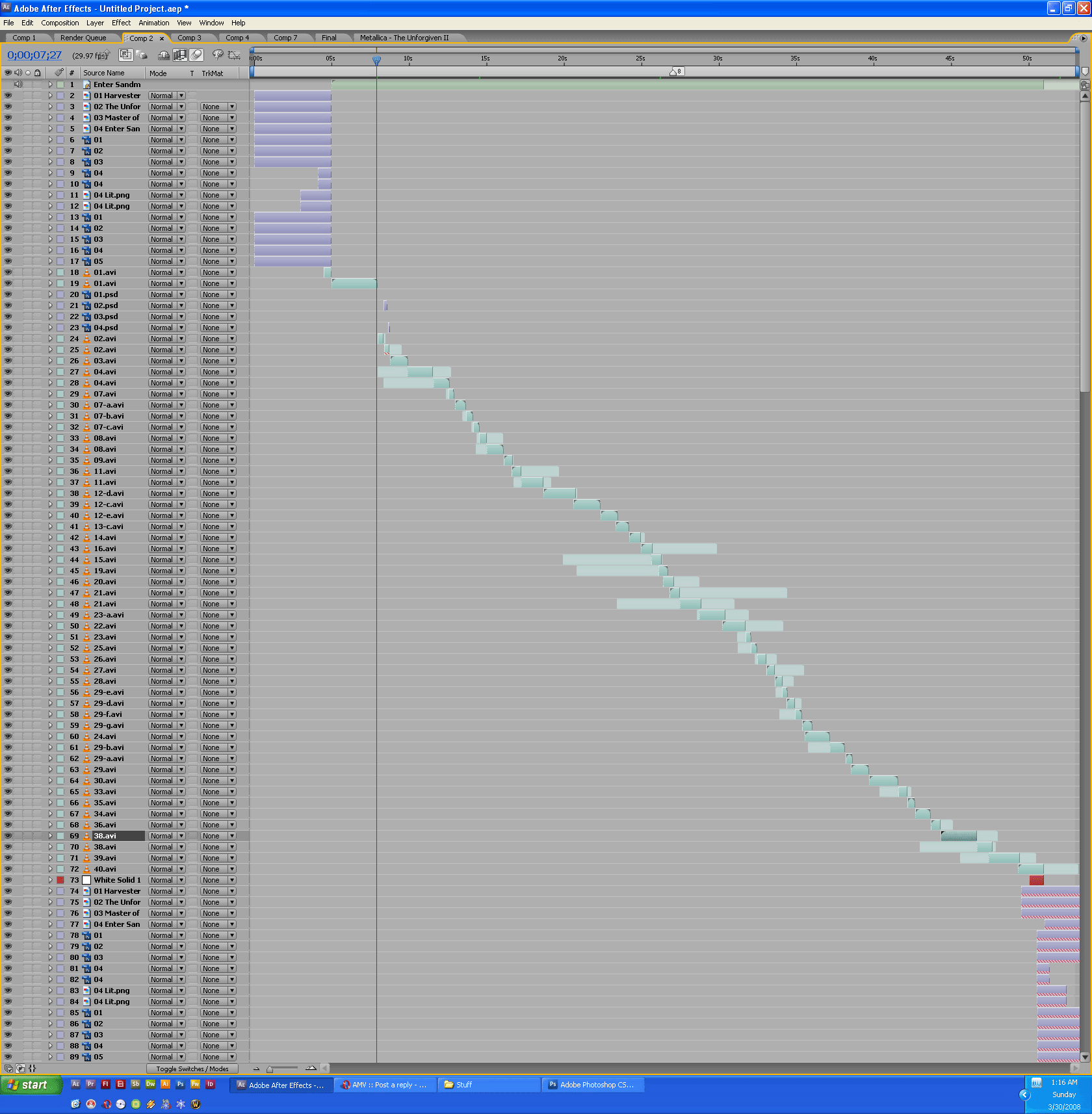Click the red White Solid 1 layer bar
The image size is (1092, 1114).
click(x=1036, y=880)
